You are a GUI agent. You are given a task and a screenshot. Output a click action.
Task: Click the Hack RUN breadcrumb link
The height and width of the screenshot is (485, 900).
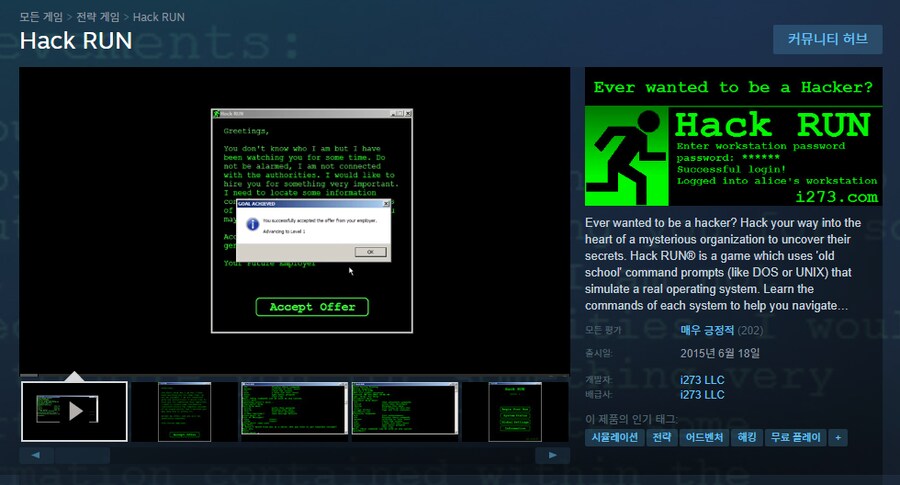coord(158,17)
